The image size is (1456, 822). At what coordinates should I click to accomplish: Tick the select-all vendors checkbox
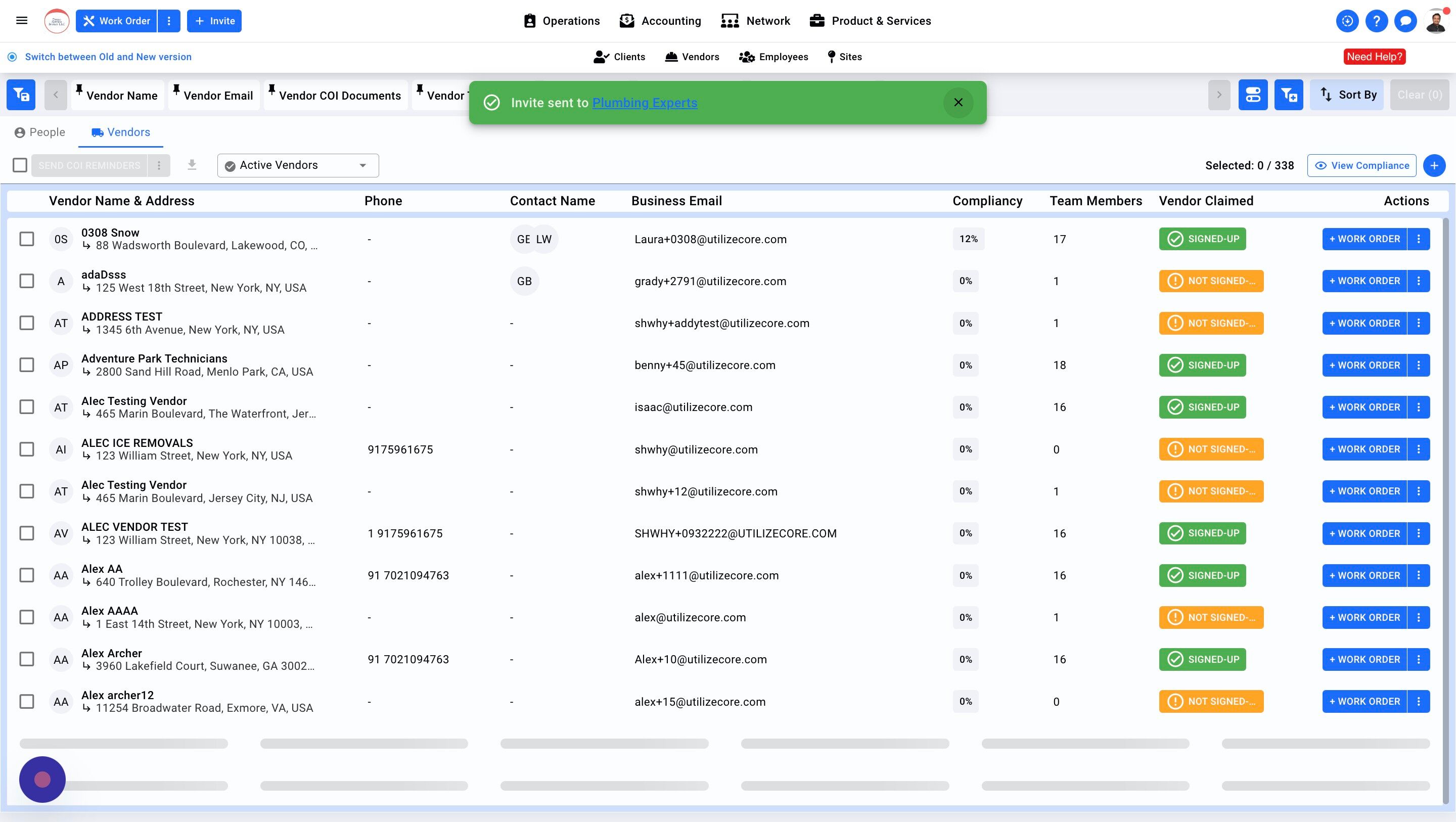click(20, 165)
